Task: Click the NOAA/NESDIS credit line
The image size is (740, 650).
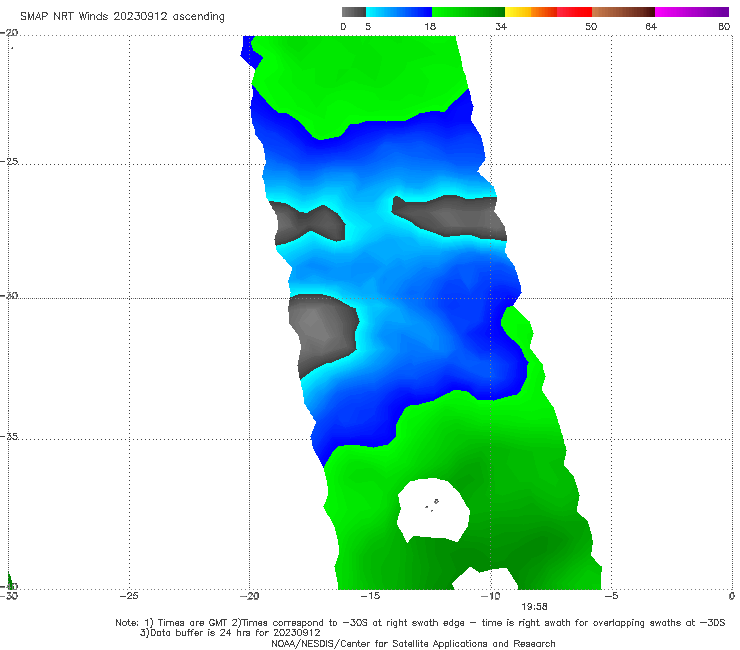Action: point(413,643)
